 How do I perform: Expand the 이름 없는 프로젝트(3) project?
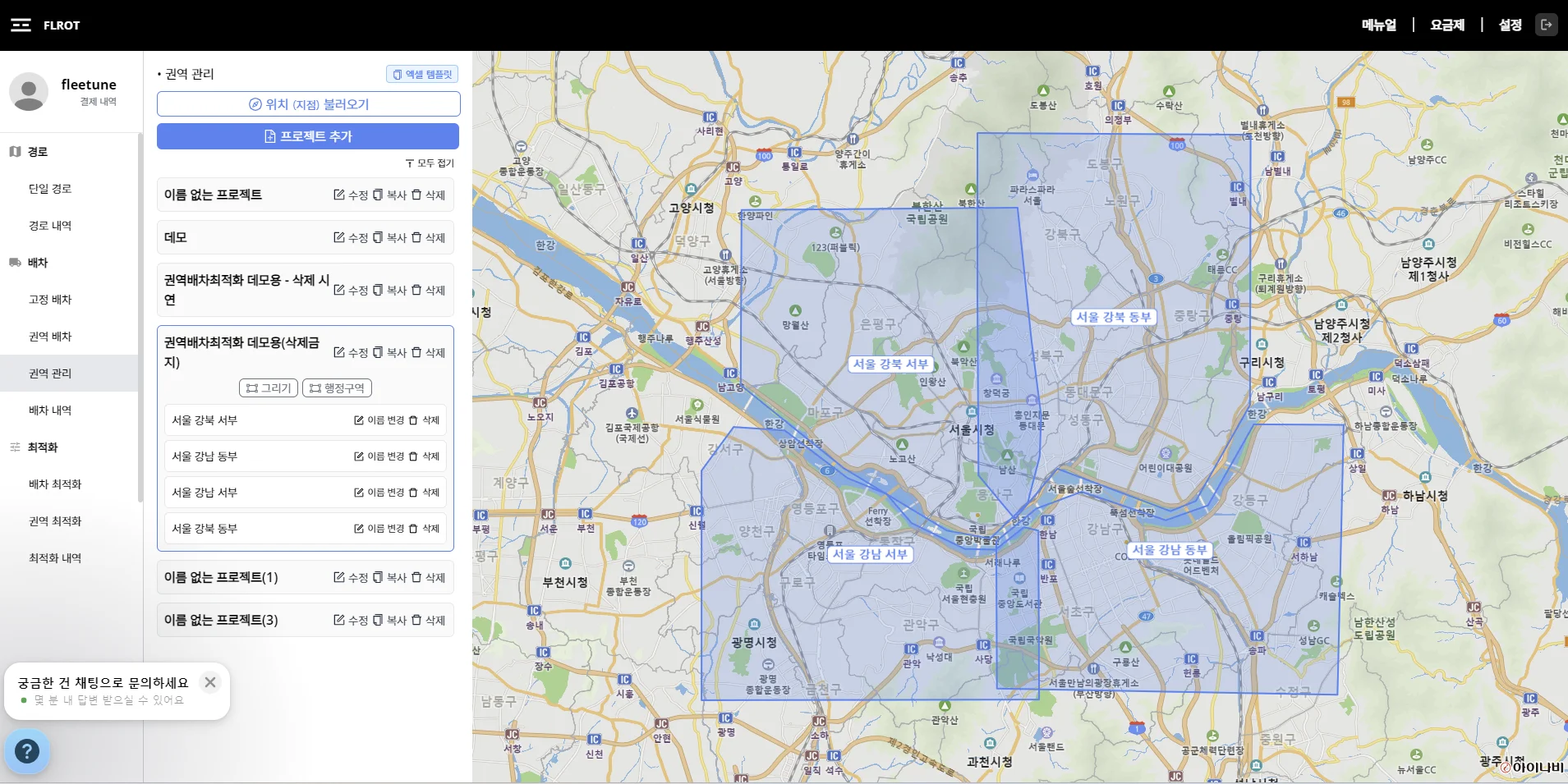[x=222, y=620]
